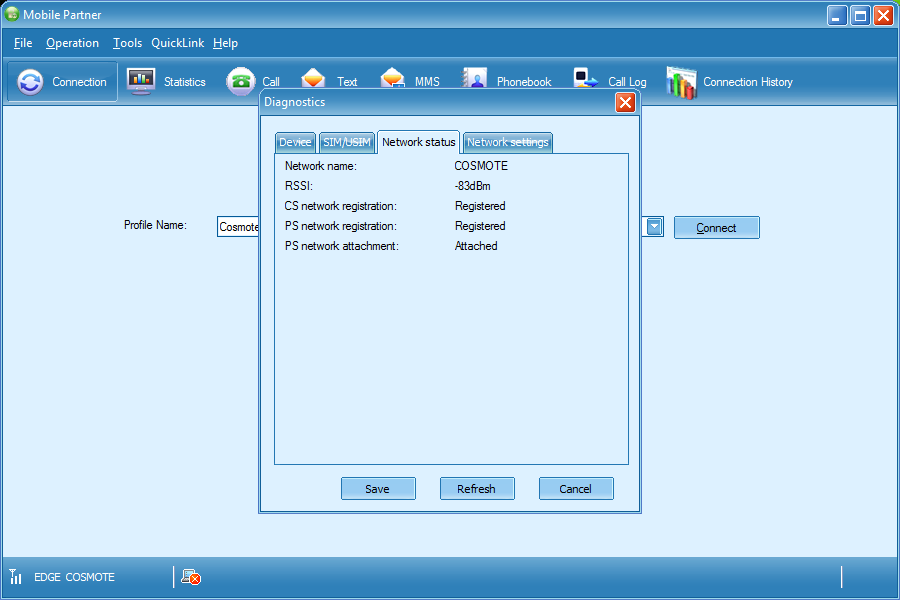Open the Phonebook contact icon
The width and height of the screenshot is (900, 600).
point(475,78)
